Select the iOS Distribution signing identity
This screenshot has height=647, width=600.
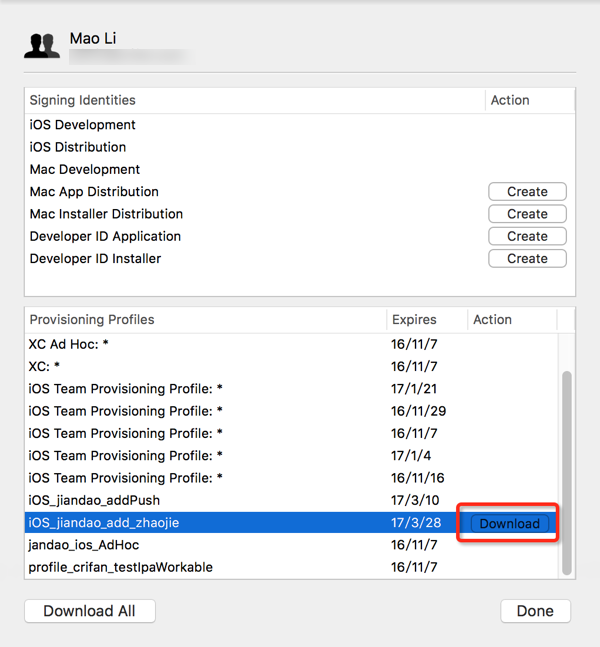coord(78,147)
